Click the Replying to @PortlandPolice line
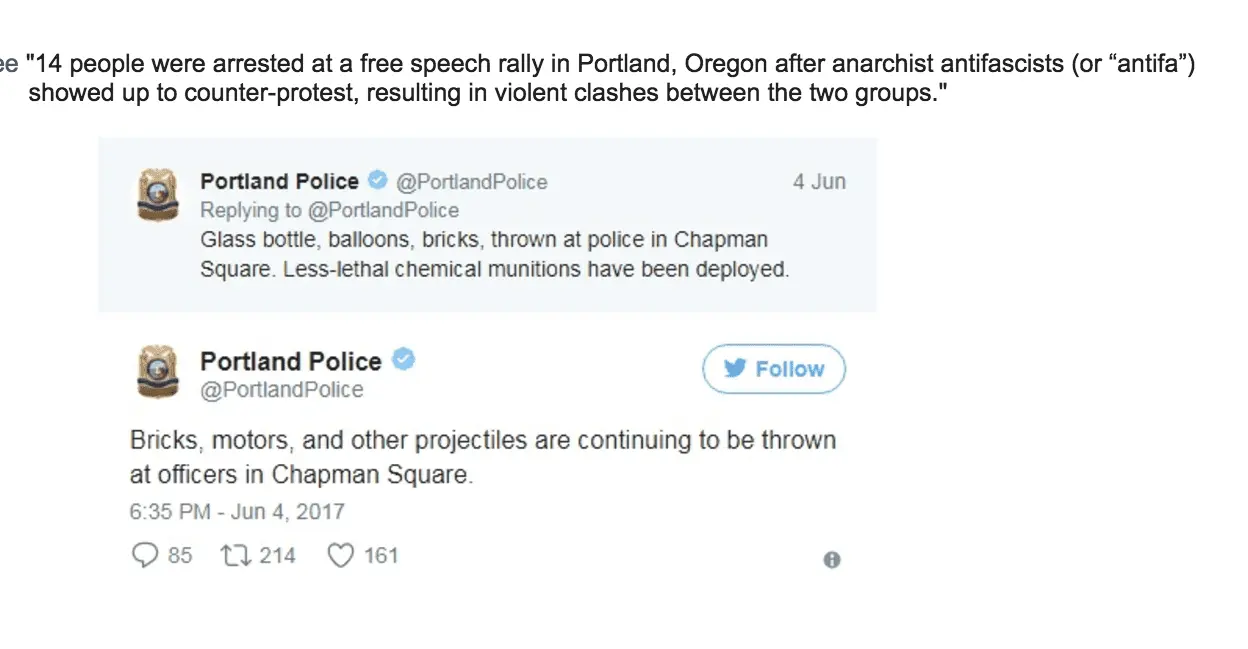The width and height of the screenshot is (1248, 649). [329, 210]
